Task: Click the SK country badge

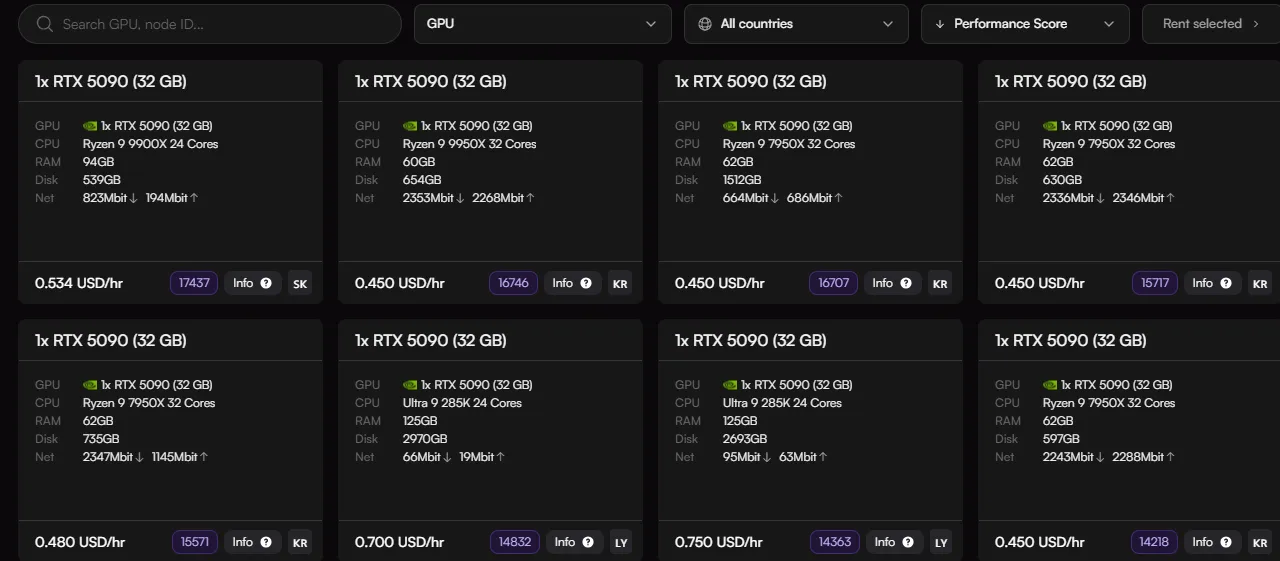Action: [x=300, y=283]
